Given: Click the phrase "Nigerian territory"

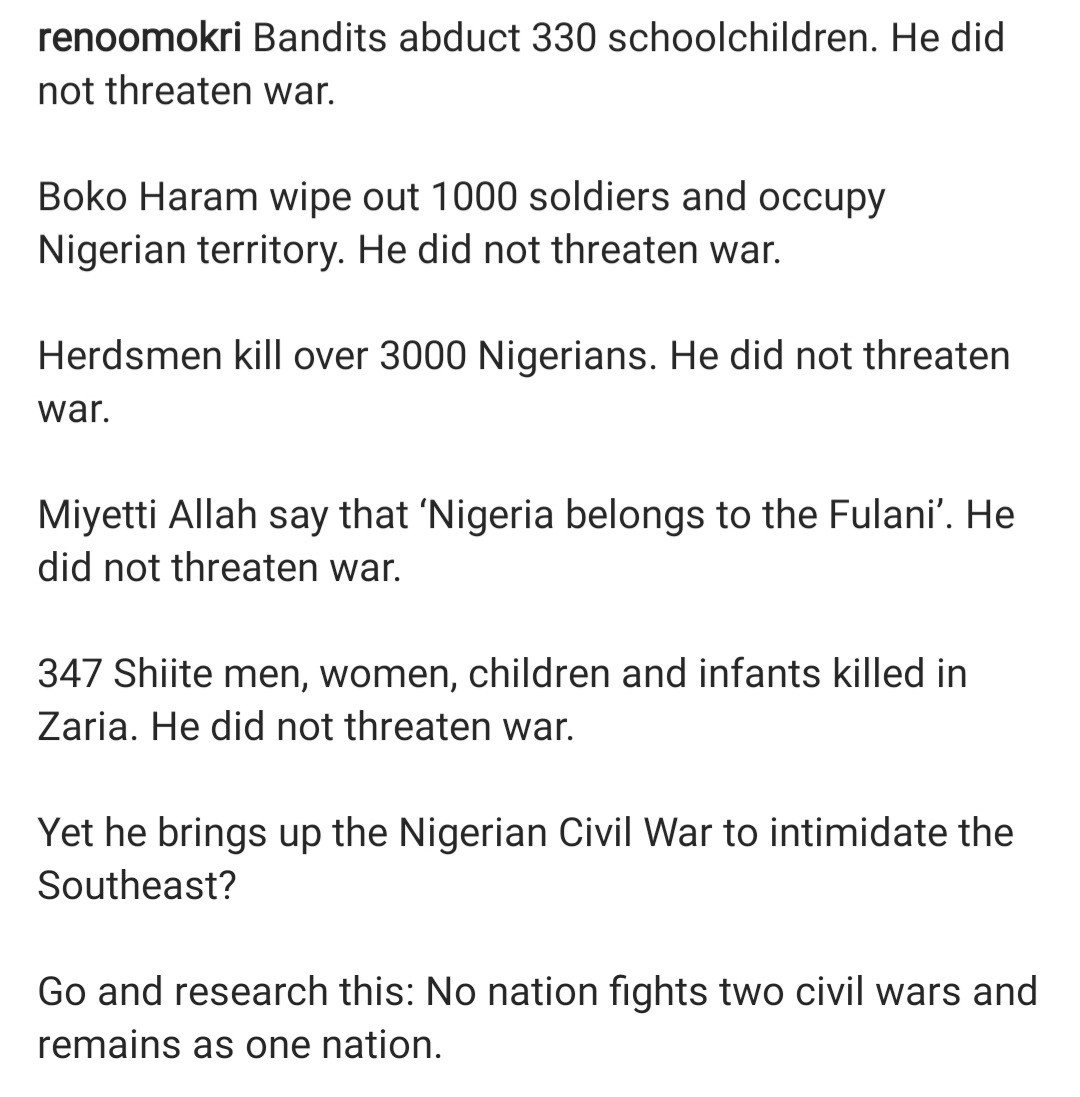Looking at the screenshot, I should pyautogui.click(x=192, y=250).
